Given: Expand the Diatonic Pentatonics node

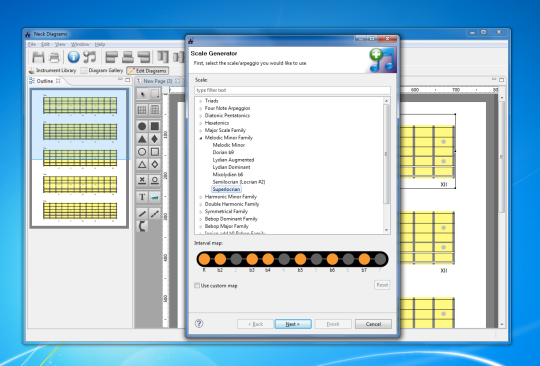Looking at the screenshot, I should click(x=200, y=116).
